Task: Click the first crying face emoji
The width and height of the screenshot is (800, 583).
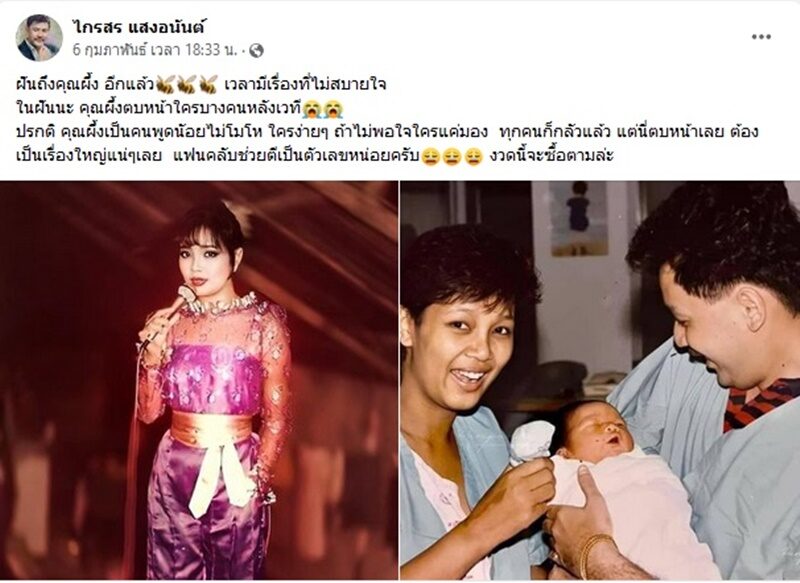Action: pyautogui.click(x=310, y=108)
